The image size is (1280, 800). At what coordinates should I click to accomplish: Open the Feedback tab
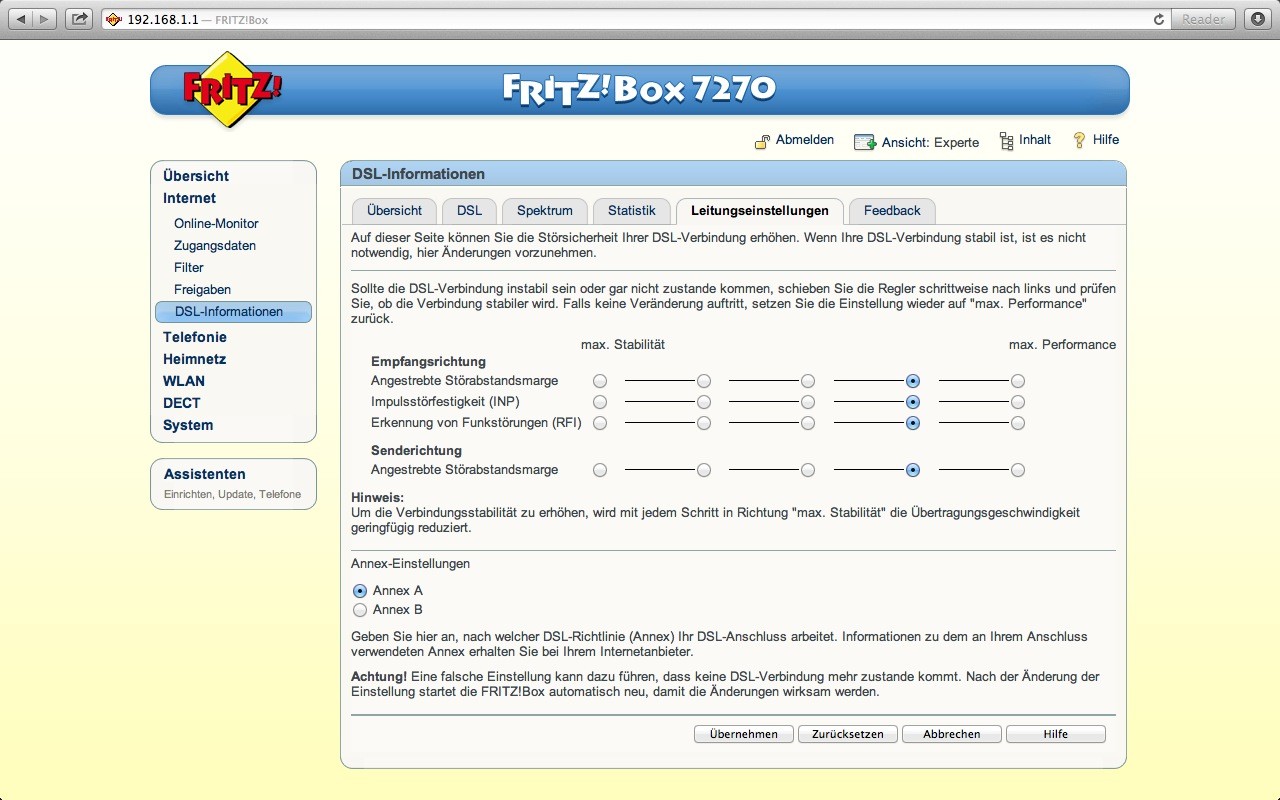point(892,211)
